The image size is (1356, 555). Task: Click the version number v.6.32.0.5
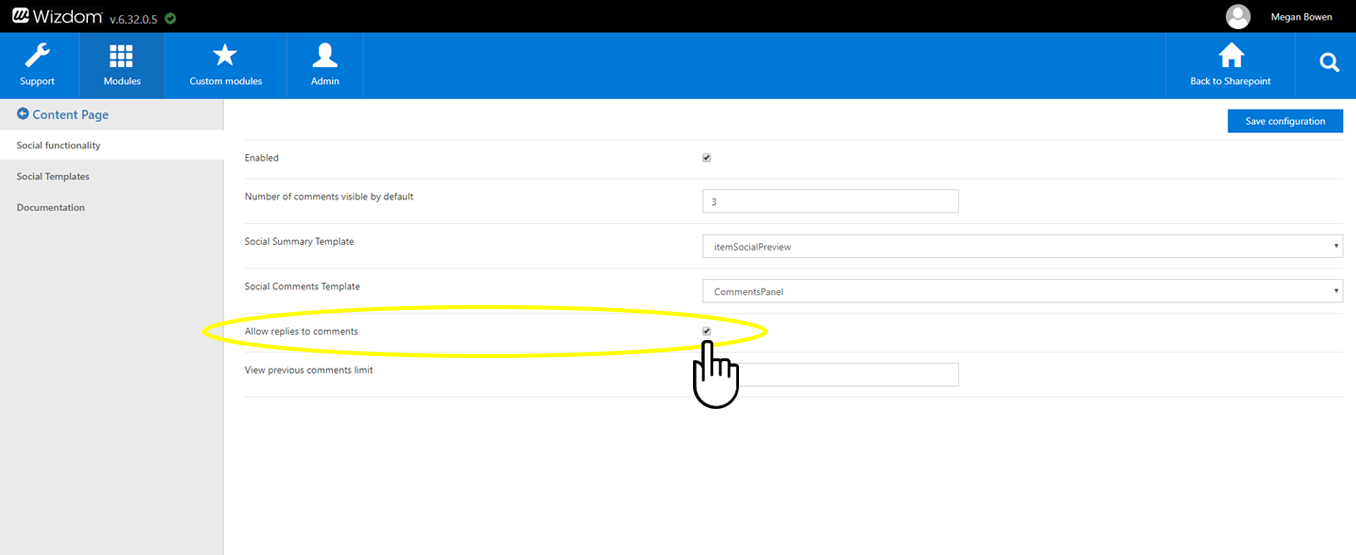(x=133, y=19)
